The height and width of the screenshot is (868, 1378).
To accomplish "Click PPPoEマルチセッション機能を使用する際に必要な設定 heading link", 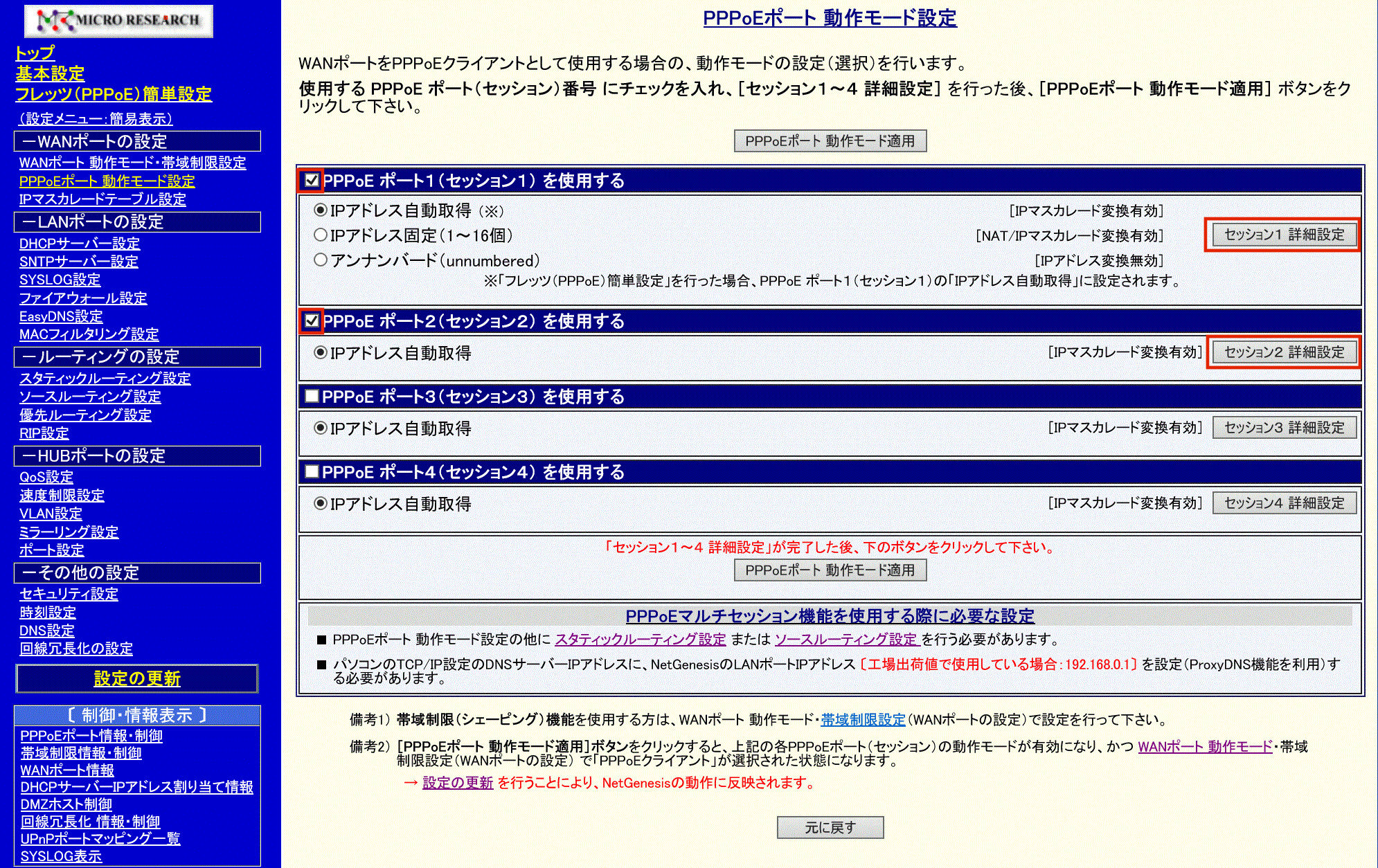I will pos(830,616).
